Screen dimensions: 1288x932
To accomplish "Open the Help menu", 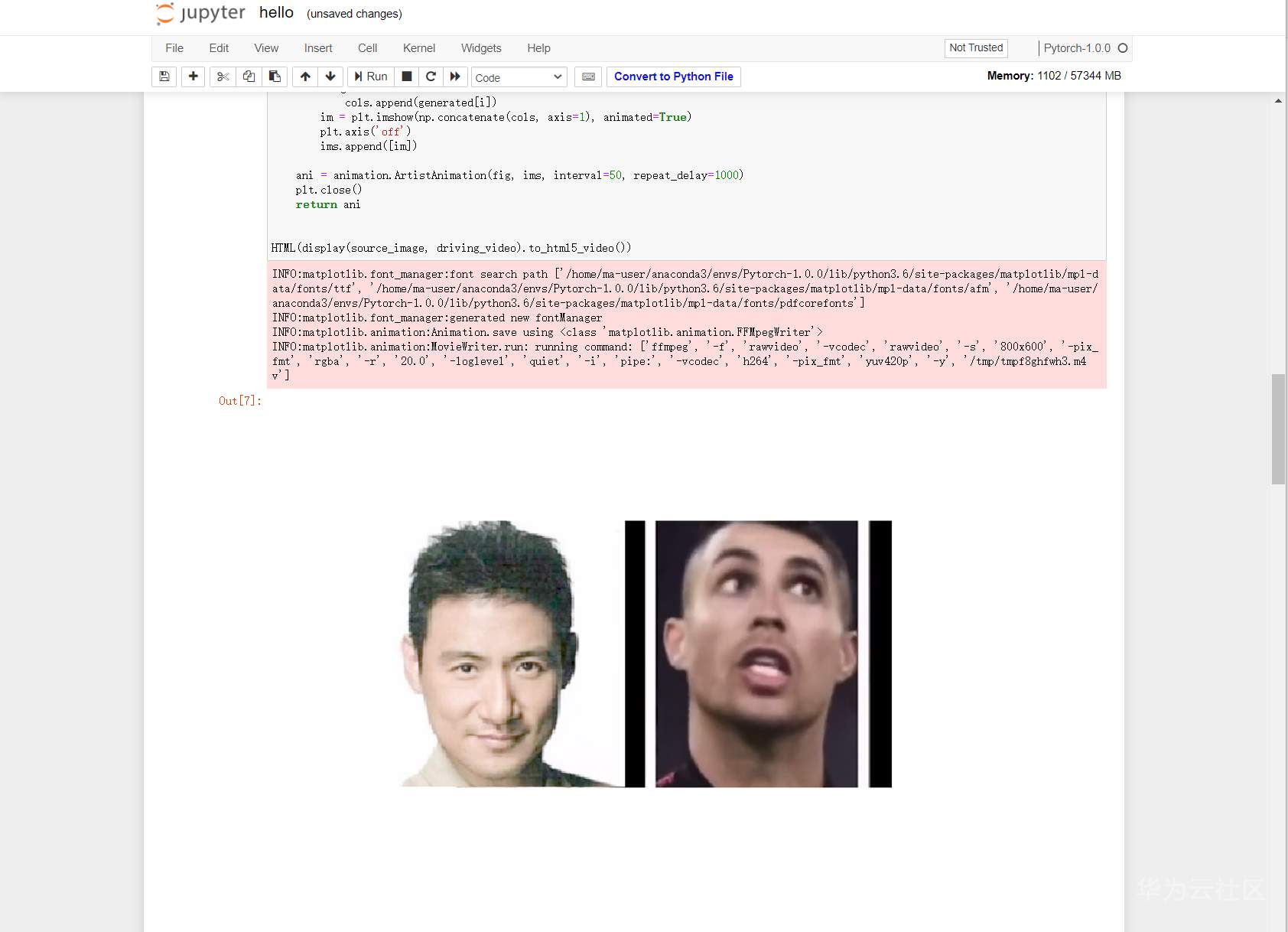I will (x=538, y=47).
